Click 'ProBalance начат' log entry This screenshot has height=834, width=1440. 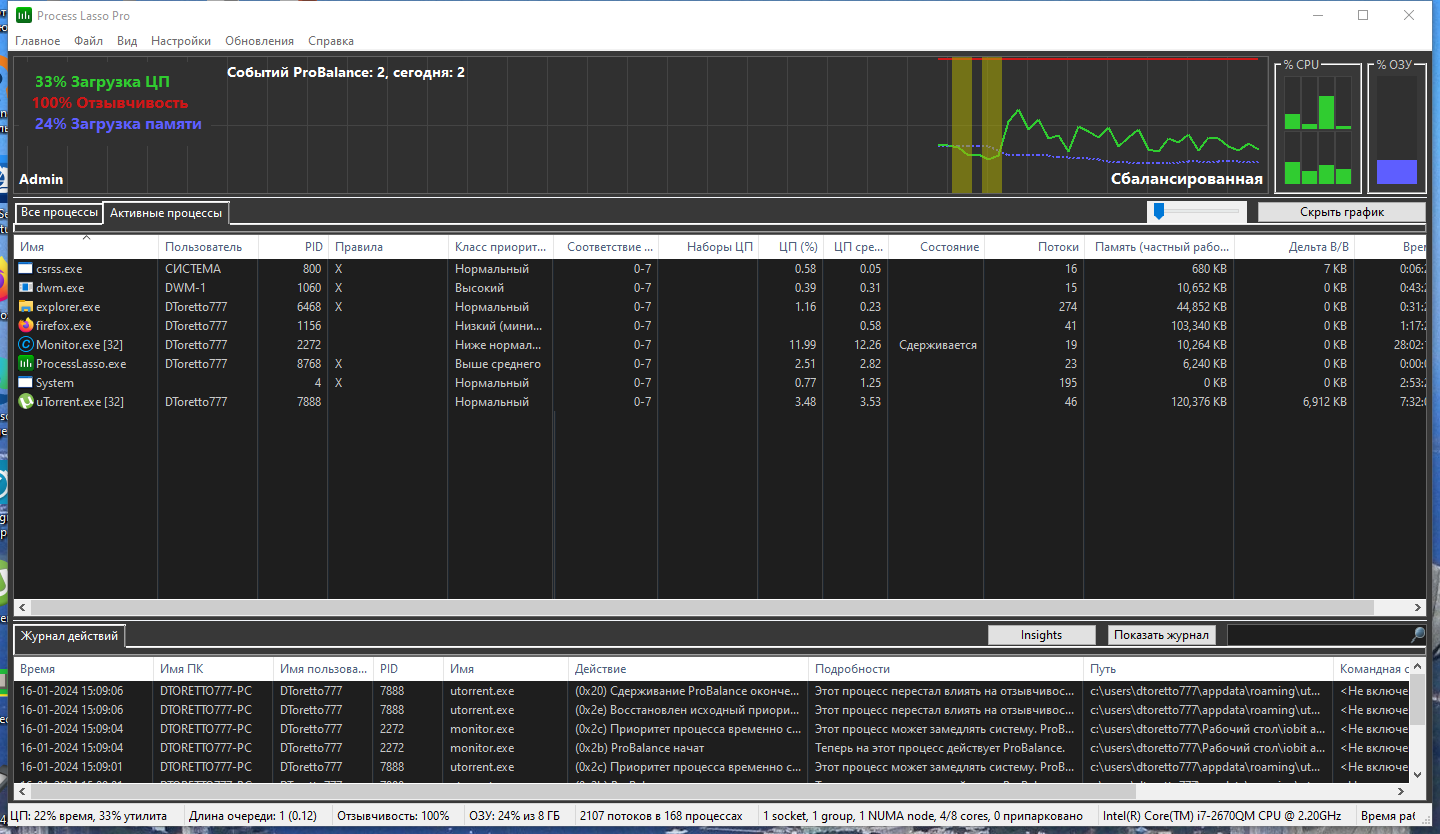(640, 748)
